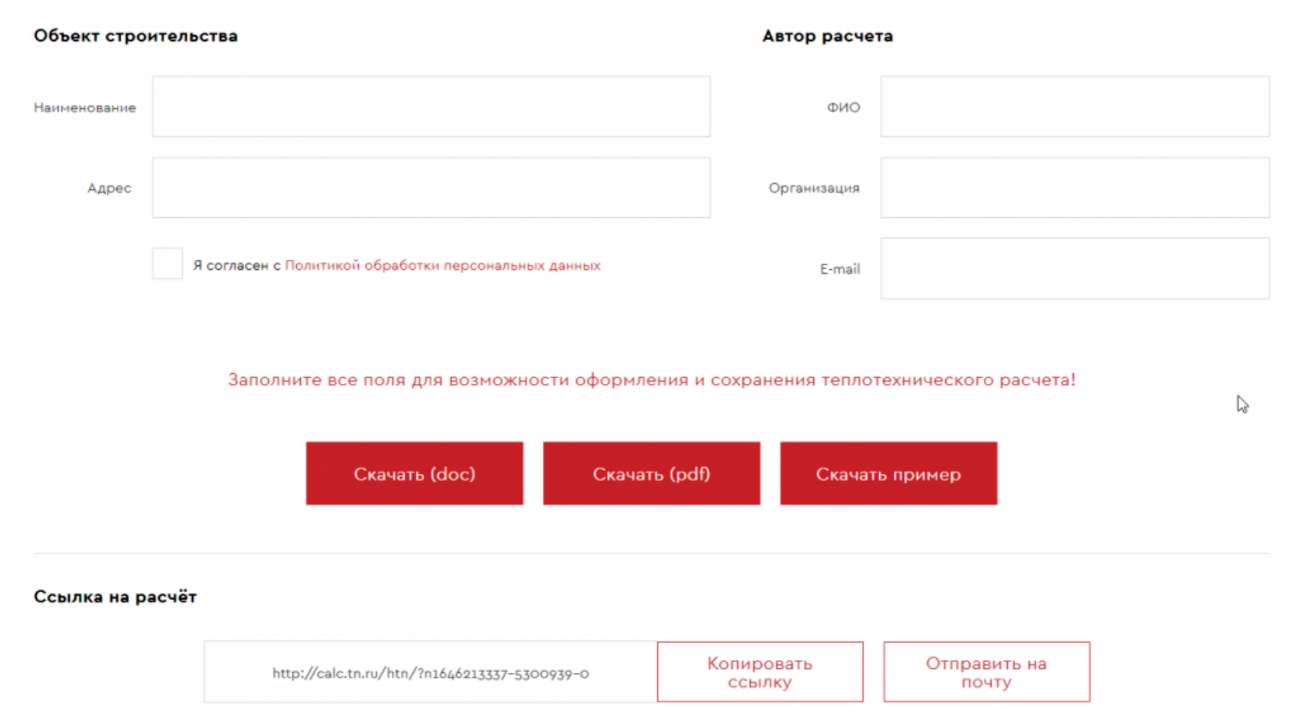Focus the Адрес text field
Viewport: 1300px width, 725px height.
[431, 187]
